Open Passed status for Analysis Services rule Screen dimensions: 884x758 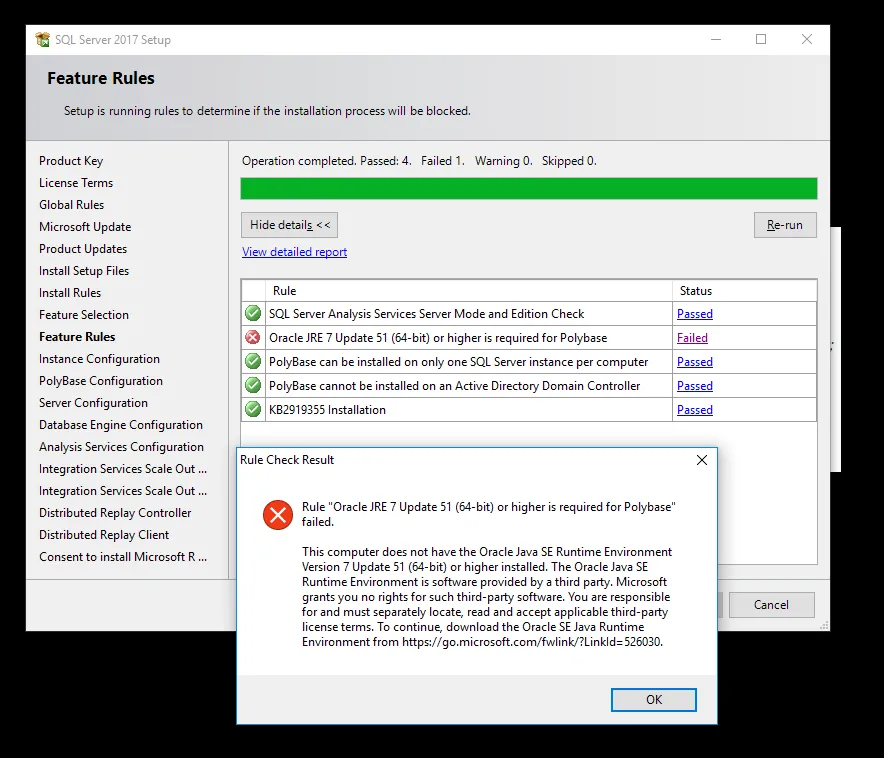695,314
